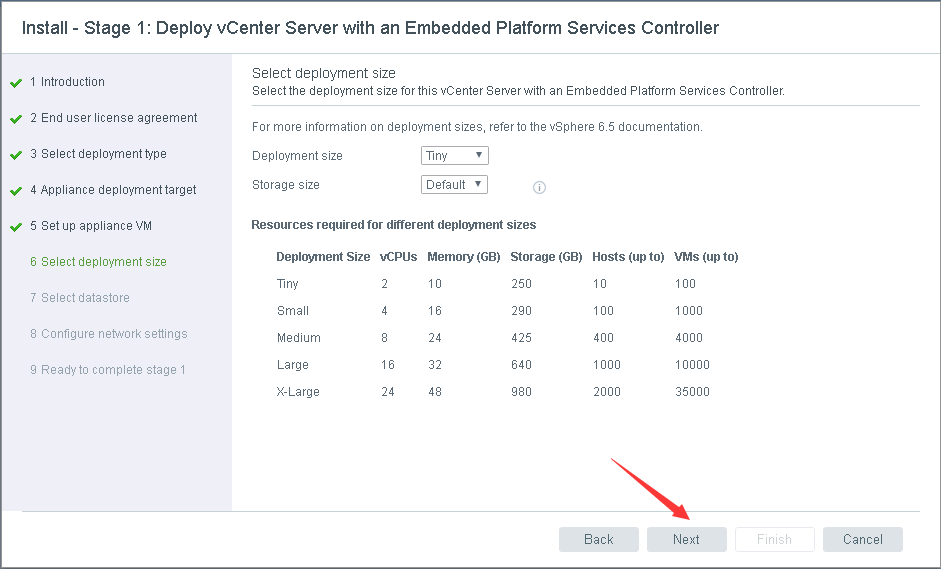The height and width of the screenshot is (569, 941).
Task: Select step 7 Select datastore
Action: coord(80,298)
